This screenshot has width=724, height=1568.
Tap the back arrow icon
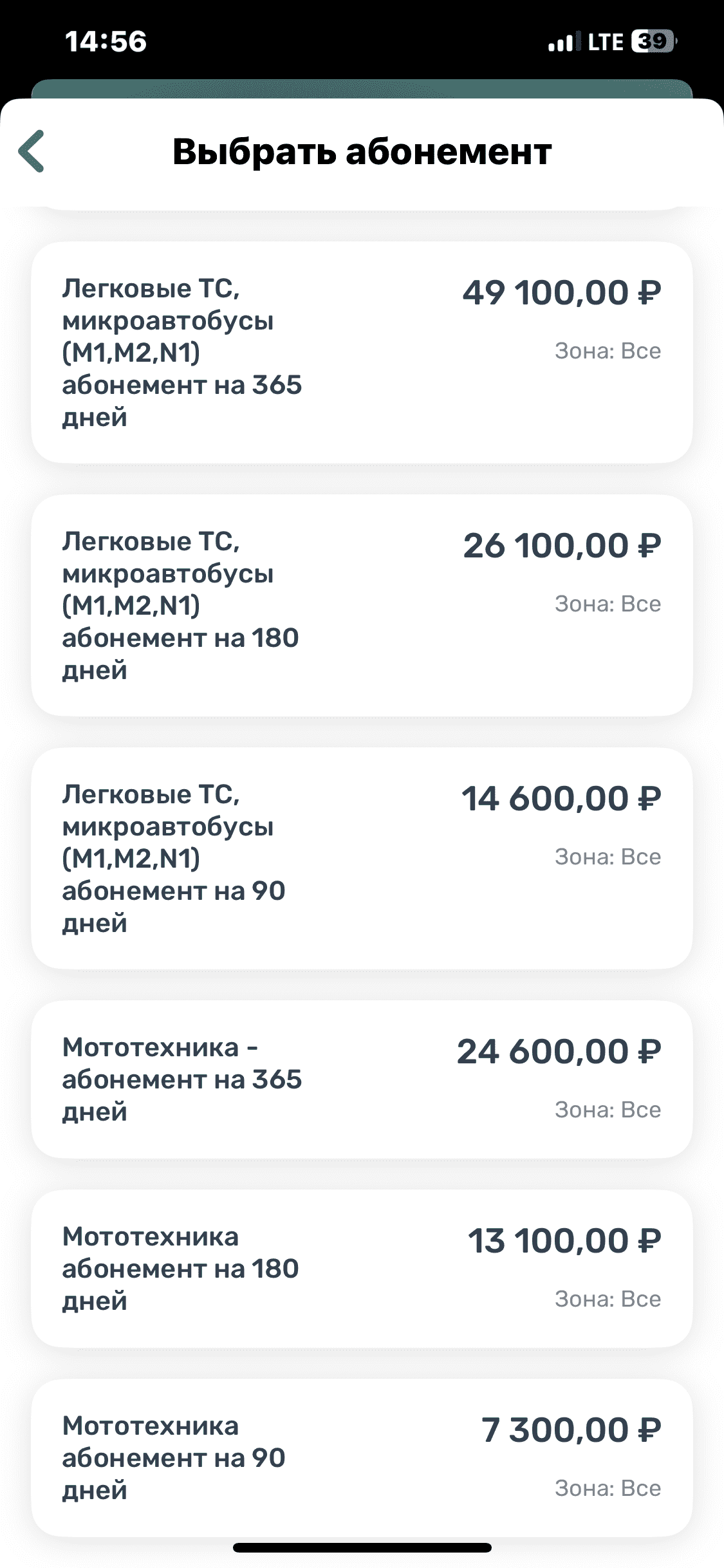click(x=32, y=152)
